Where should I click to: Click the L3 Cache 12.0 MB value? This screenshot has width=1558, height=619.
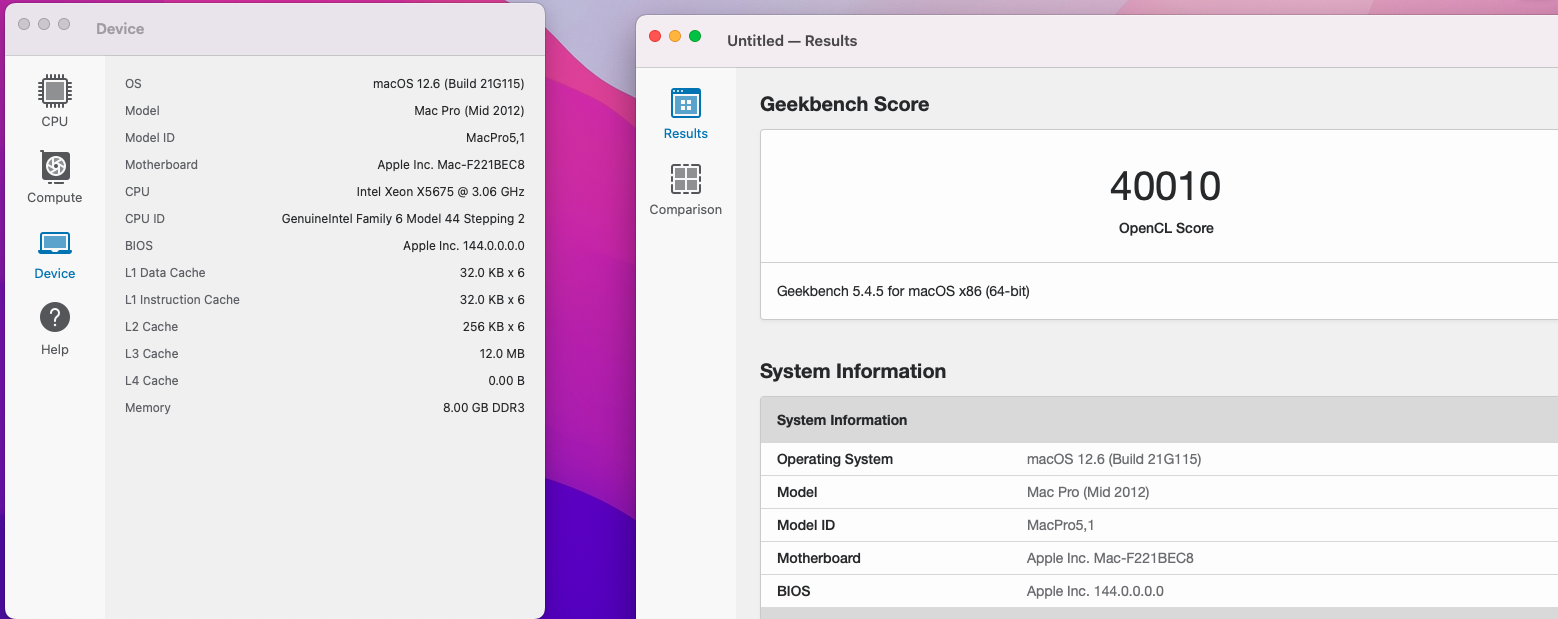502,354
